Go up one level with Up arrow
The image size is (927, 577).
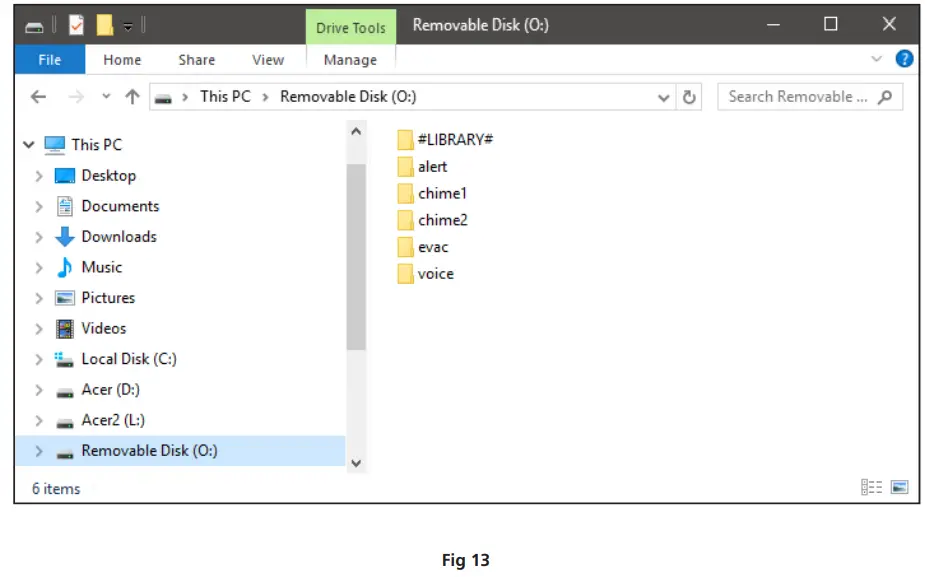[x=132, y=96]
